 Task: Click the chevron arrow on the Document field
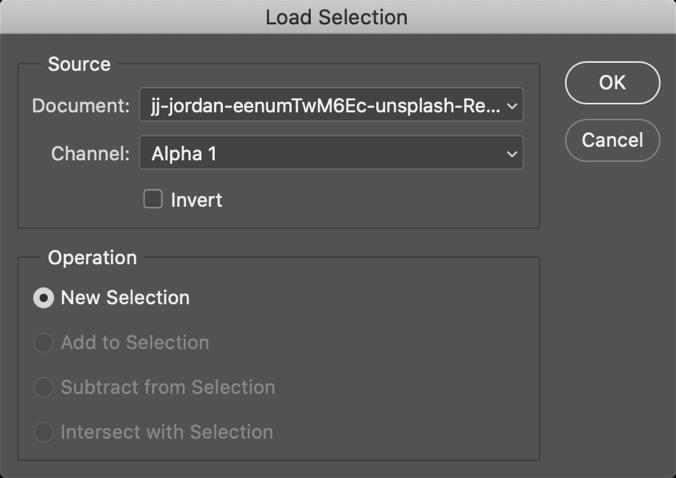[512, 106]
